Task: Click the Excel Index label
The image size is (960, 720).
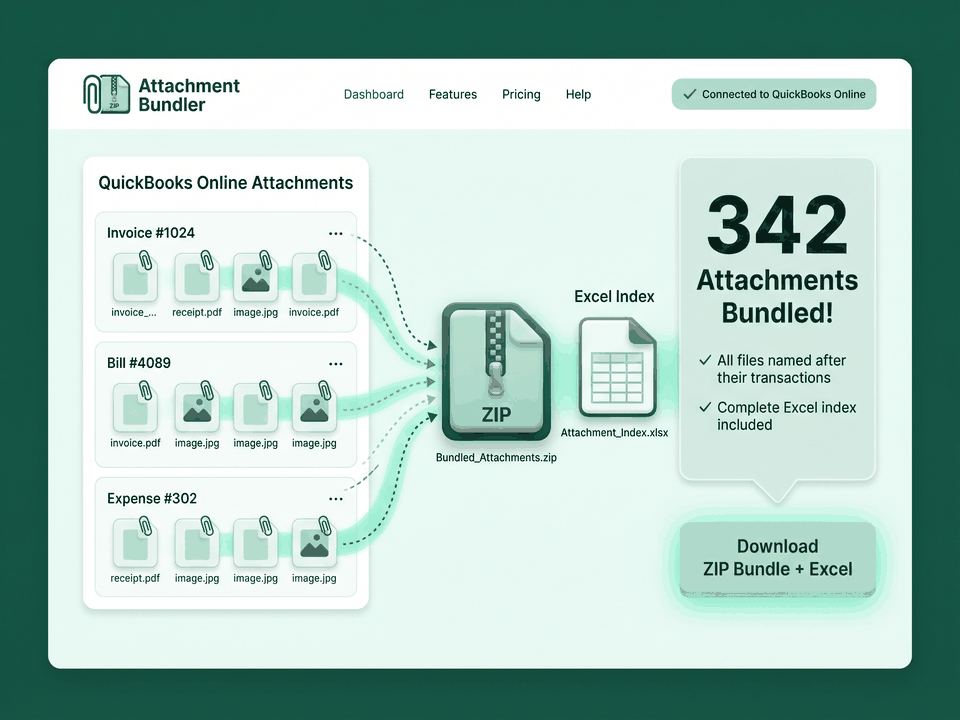Action: point(614,296)
